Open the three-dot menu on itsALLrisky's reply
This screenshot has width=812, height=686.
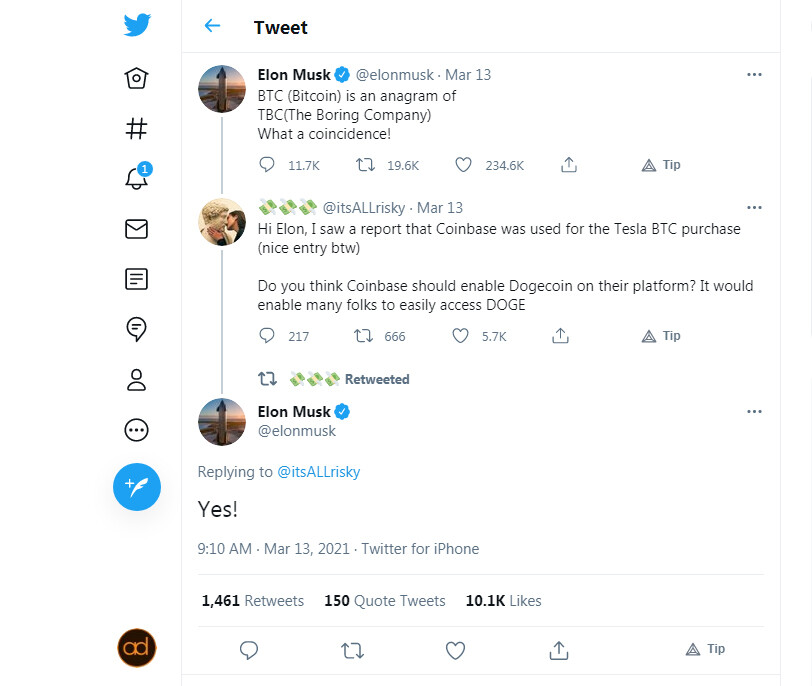coord(755,207)
